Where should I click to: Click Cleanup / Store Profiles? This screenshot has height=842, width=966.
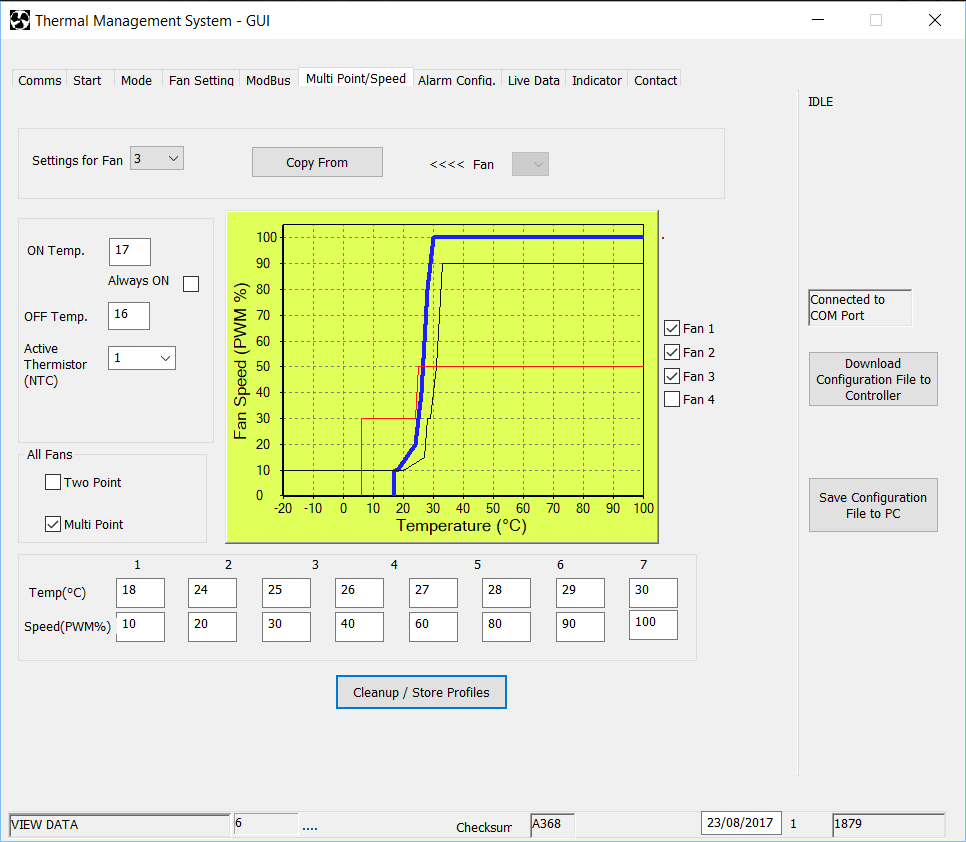(421, 692)
